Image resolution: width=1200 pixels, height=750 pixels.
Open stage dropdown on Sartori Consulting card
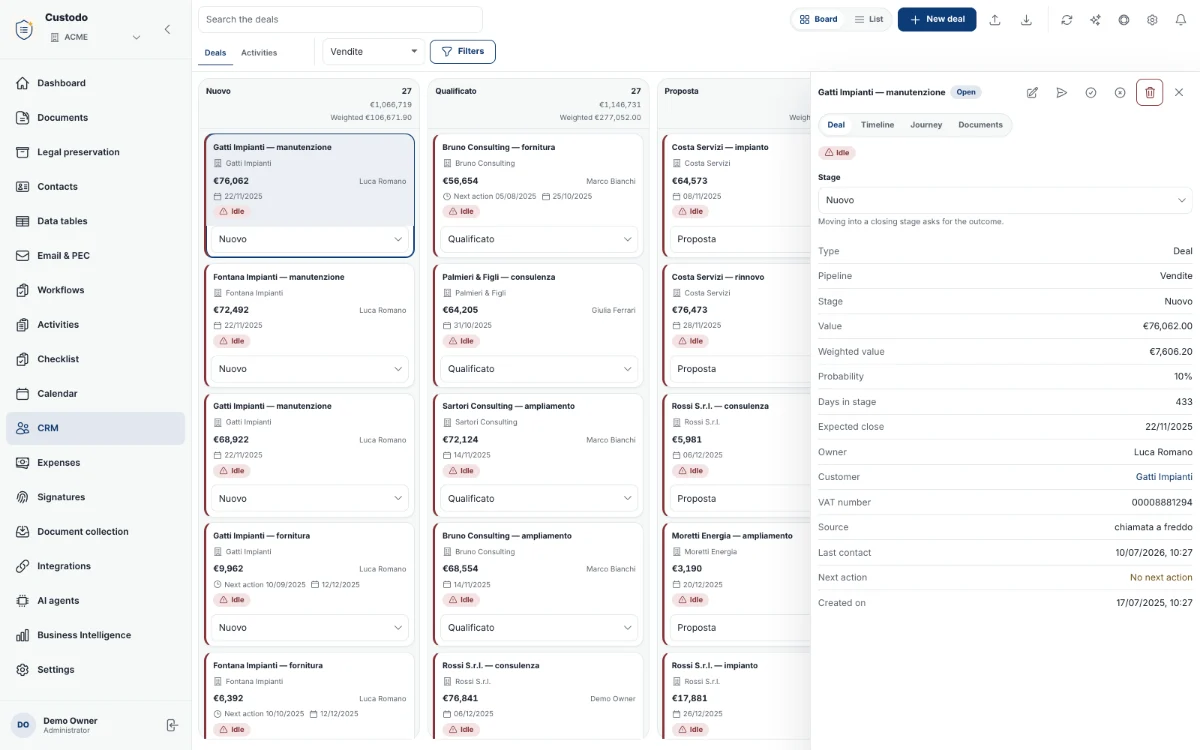click(x=539, y=498)
